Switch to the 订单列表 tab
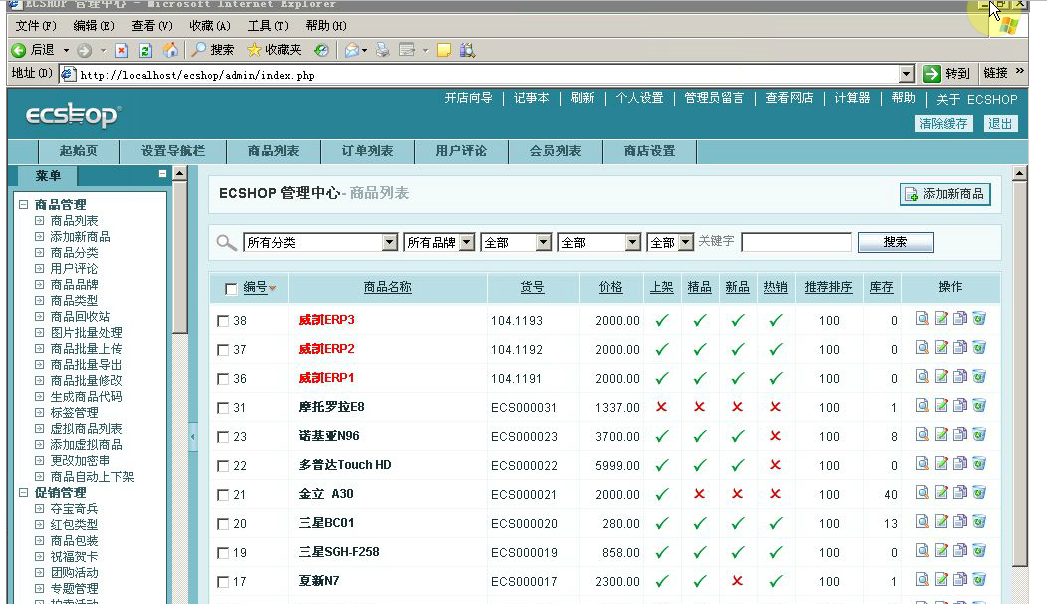 point(367,152)
